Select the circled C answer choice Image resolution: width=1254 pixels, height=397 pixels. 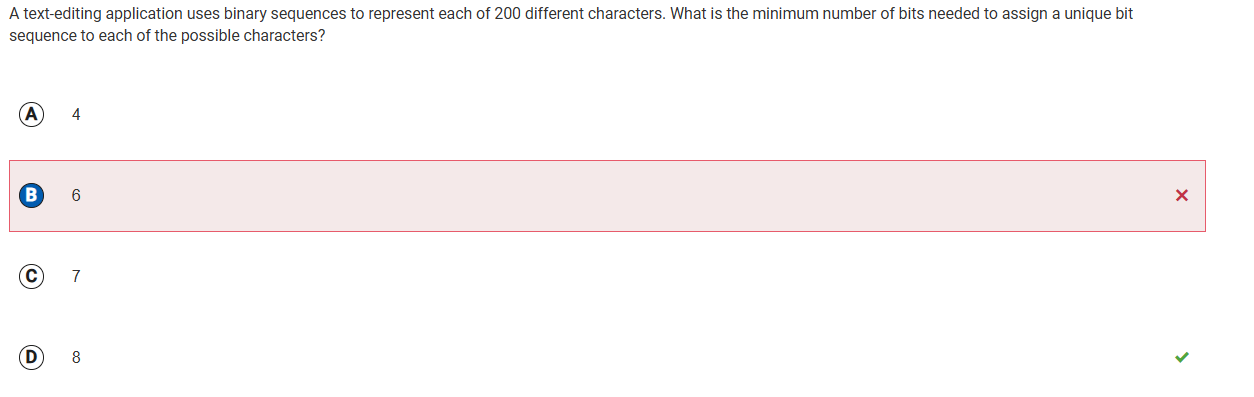click(x=32, y=276)
